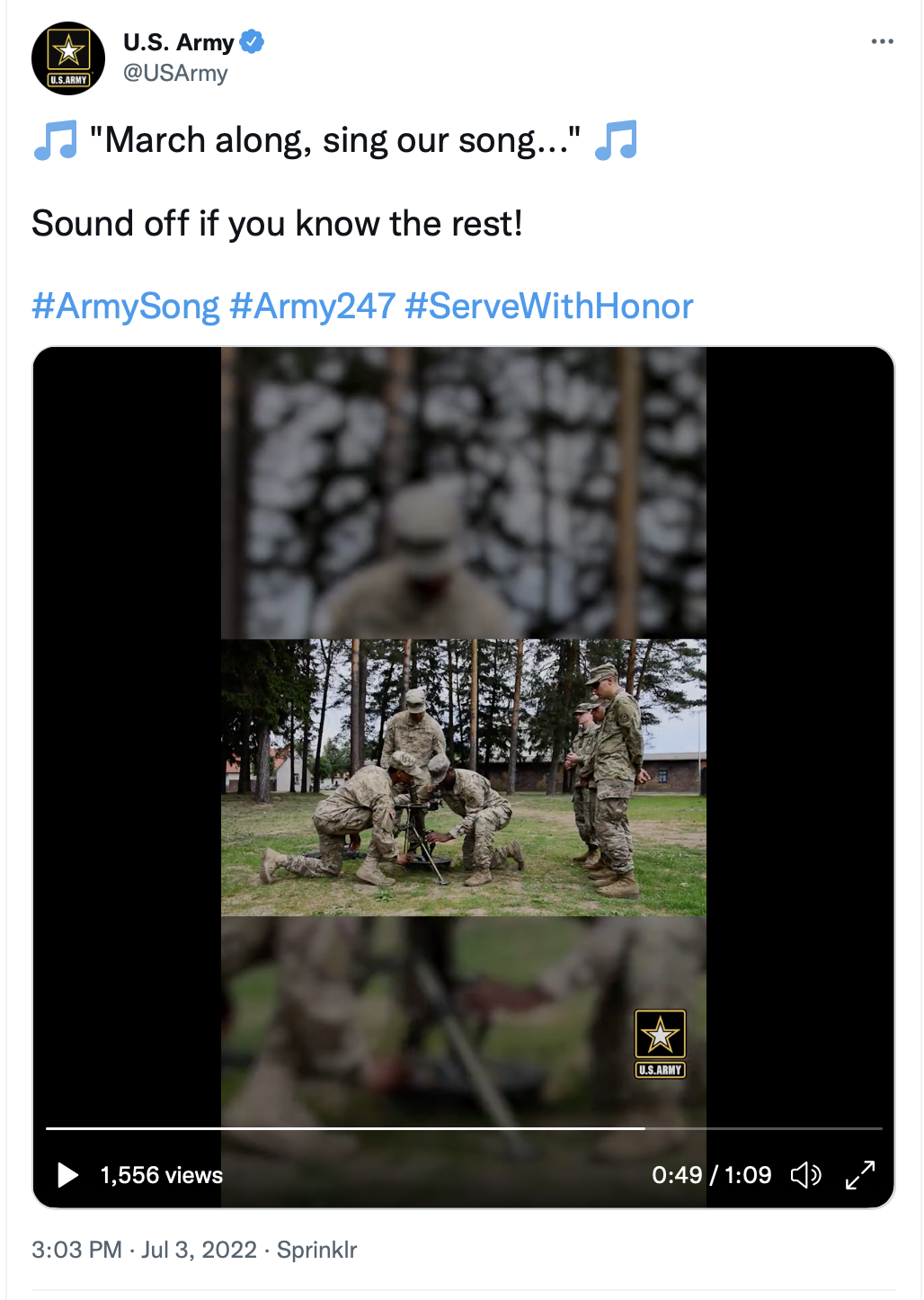Image resolution: width=924 pixels, height=1300 pixels.
Task: Expand the video to fullscreen
Action: pyautogui.click(x=860, y=1175)
